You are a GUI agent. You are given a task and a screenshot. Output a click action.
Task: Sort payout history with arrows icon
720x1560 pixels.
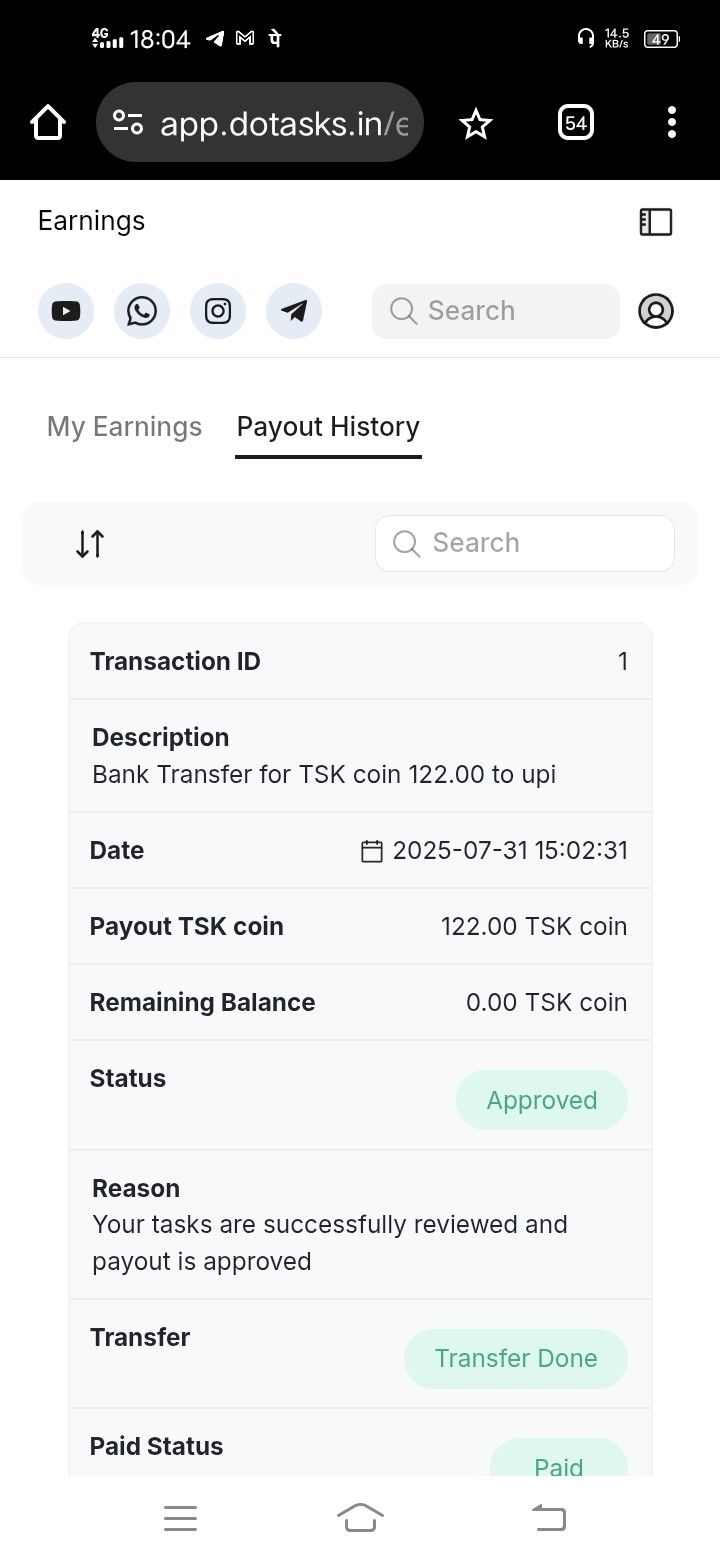(x=90, y=544)
